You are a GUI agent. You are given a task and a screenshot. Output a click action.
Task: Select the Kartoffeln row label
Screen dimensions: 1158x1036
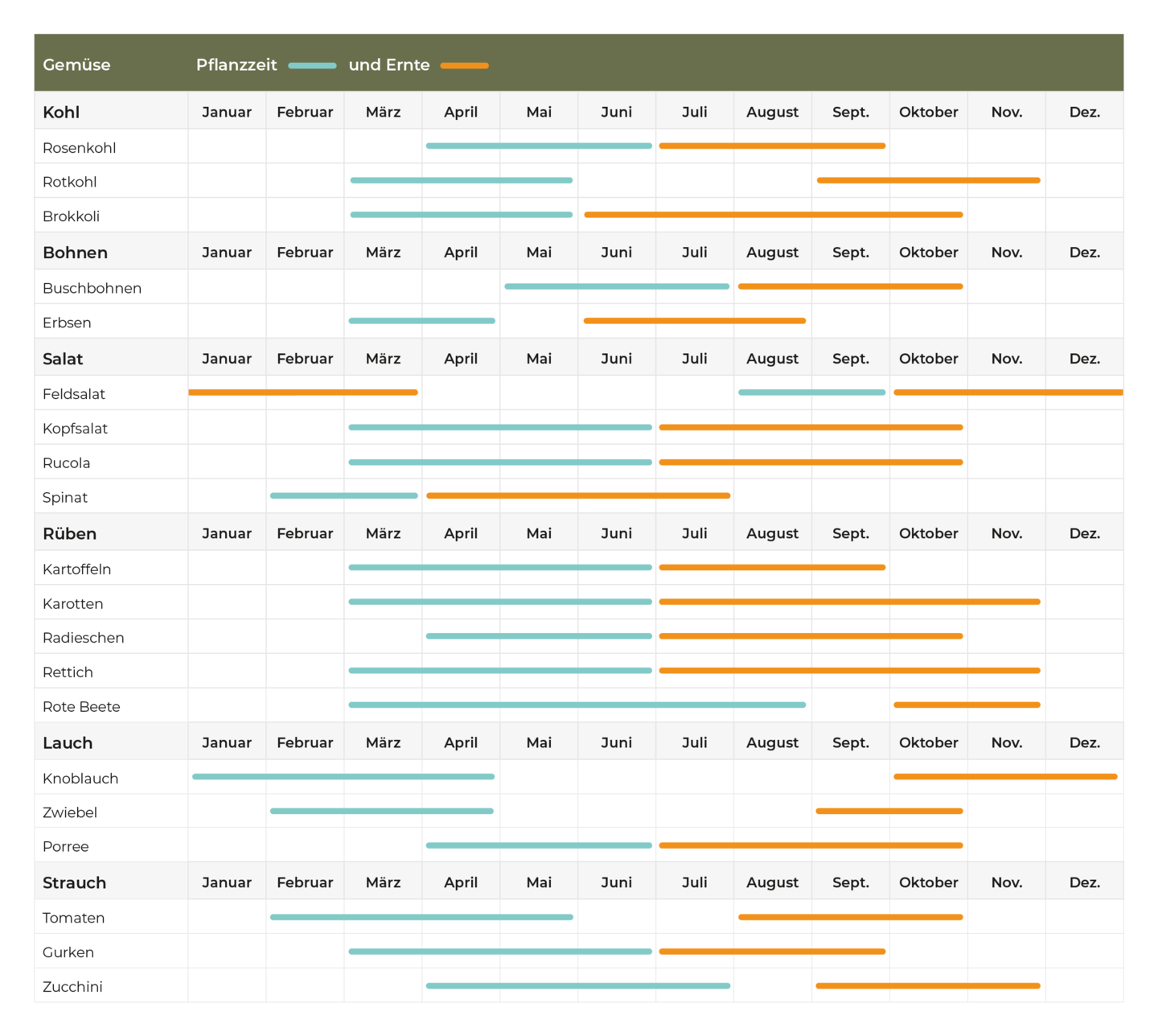76,569
